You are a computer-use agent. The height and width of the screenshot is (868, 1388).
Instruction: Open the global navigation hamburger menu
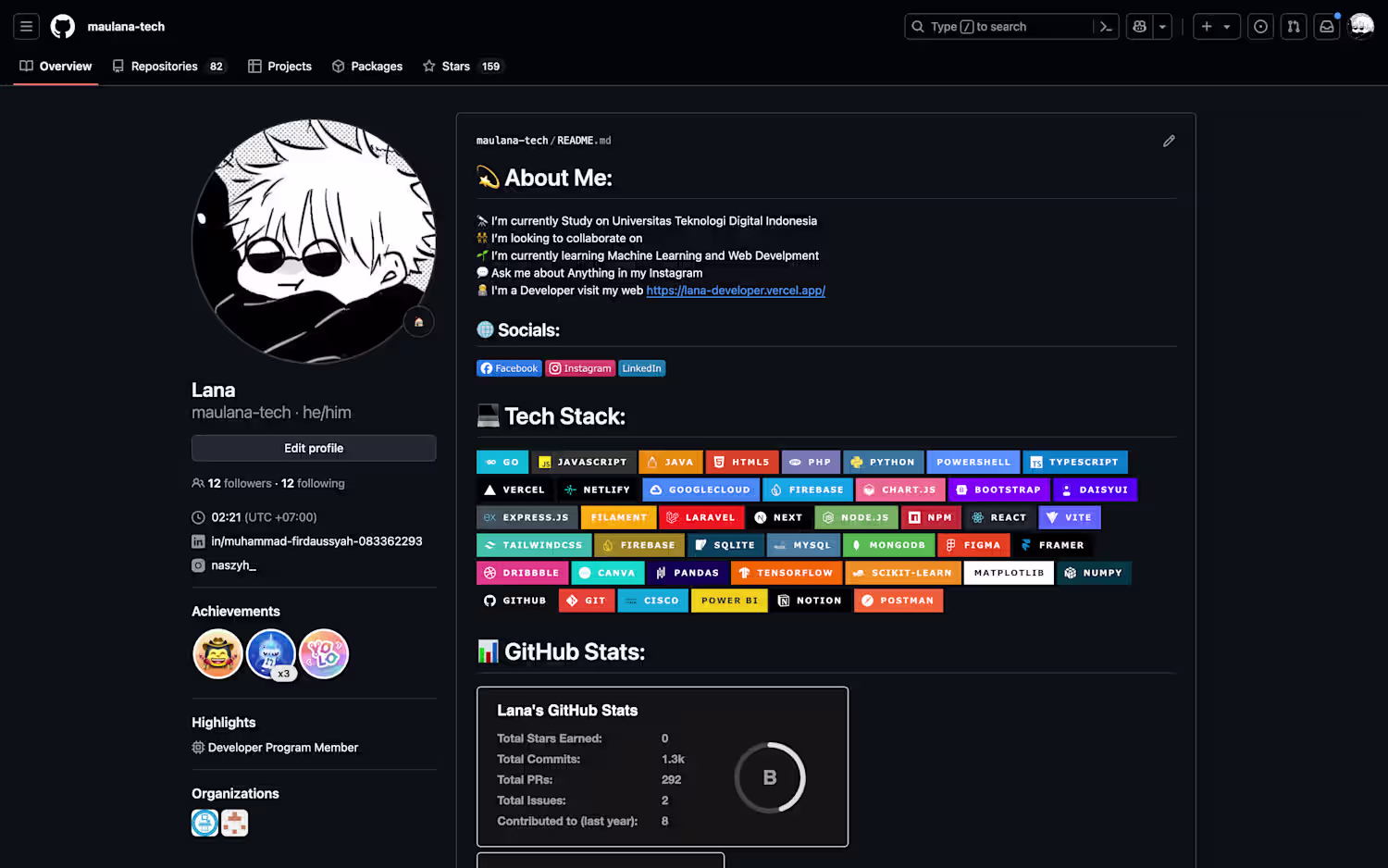[x=26, y=27]
